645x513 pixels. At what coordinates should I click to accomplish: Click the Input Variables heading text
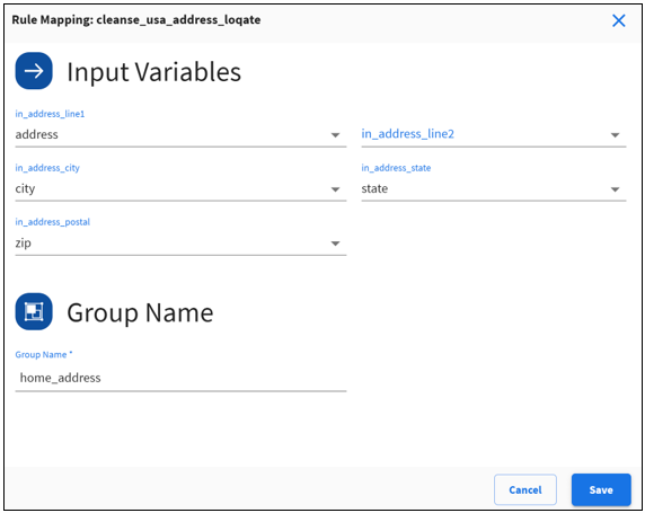pos(154,72)
